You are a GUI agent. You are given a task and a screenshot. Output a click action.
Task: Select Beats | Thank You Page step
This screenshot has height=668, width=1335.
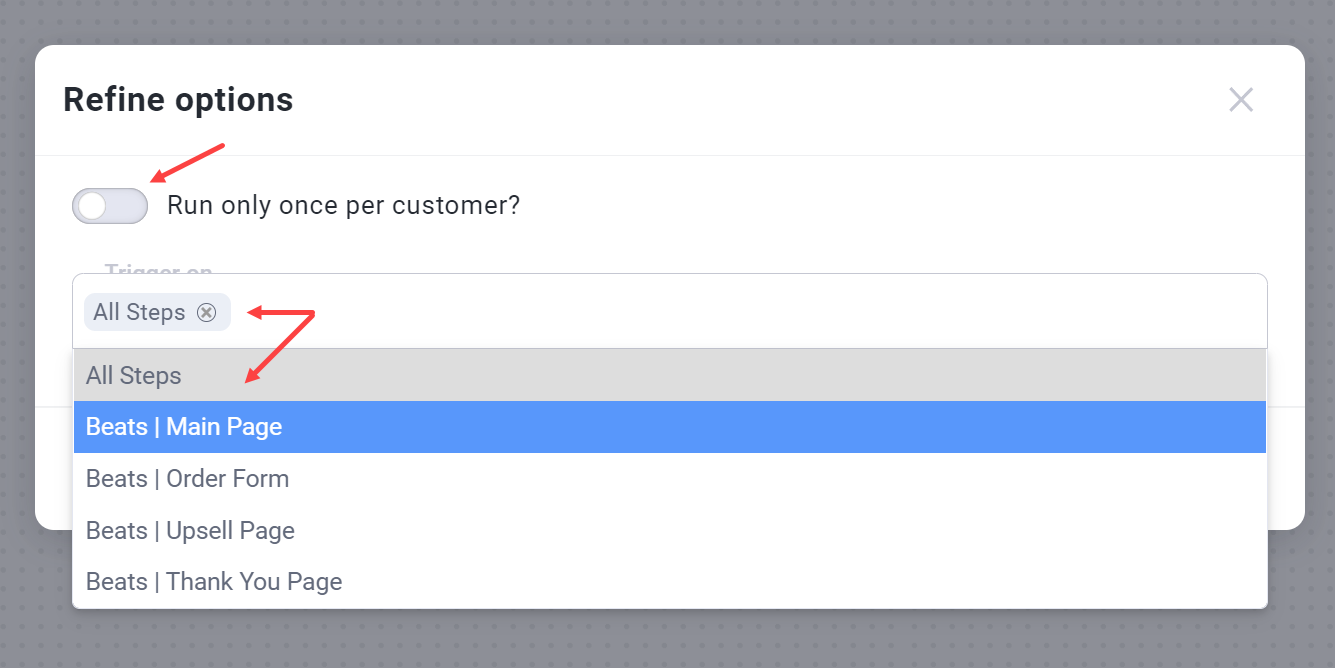tap(214, 582)
